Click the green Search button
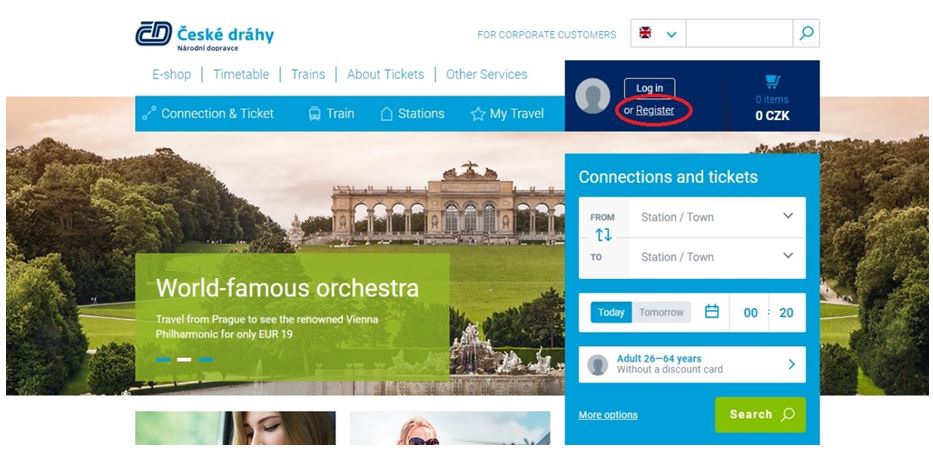This screenshot has height=454, width=933. pos(760,415)
